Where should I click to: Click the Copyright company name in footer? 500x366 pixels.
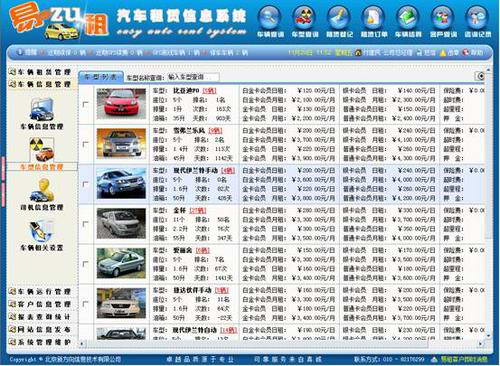tap(83, 360)
